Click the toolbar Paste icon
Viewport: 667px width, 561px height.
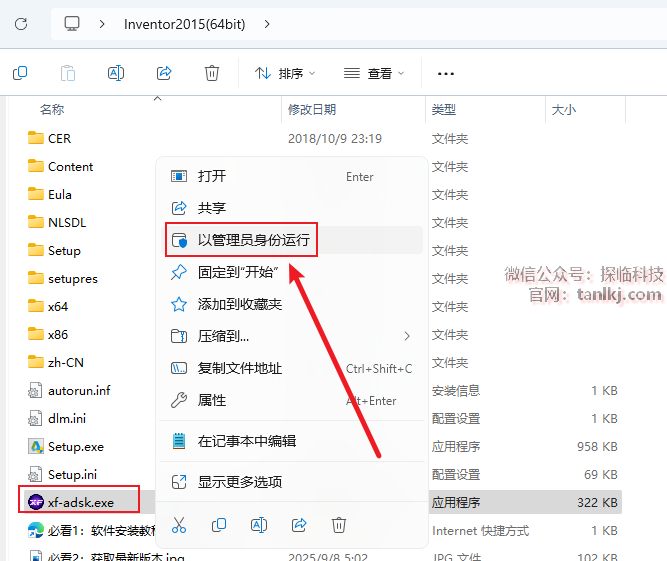click(68, 73)
